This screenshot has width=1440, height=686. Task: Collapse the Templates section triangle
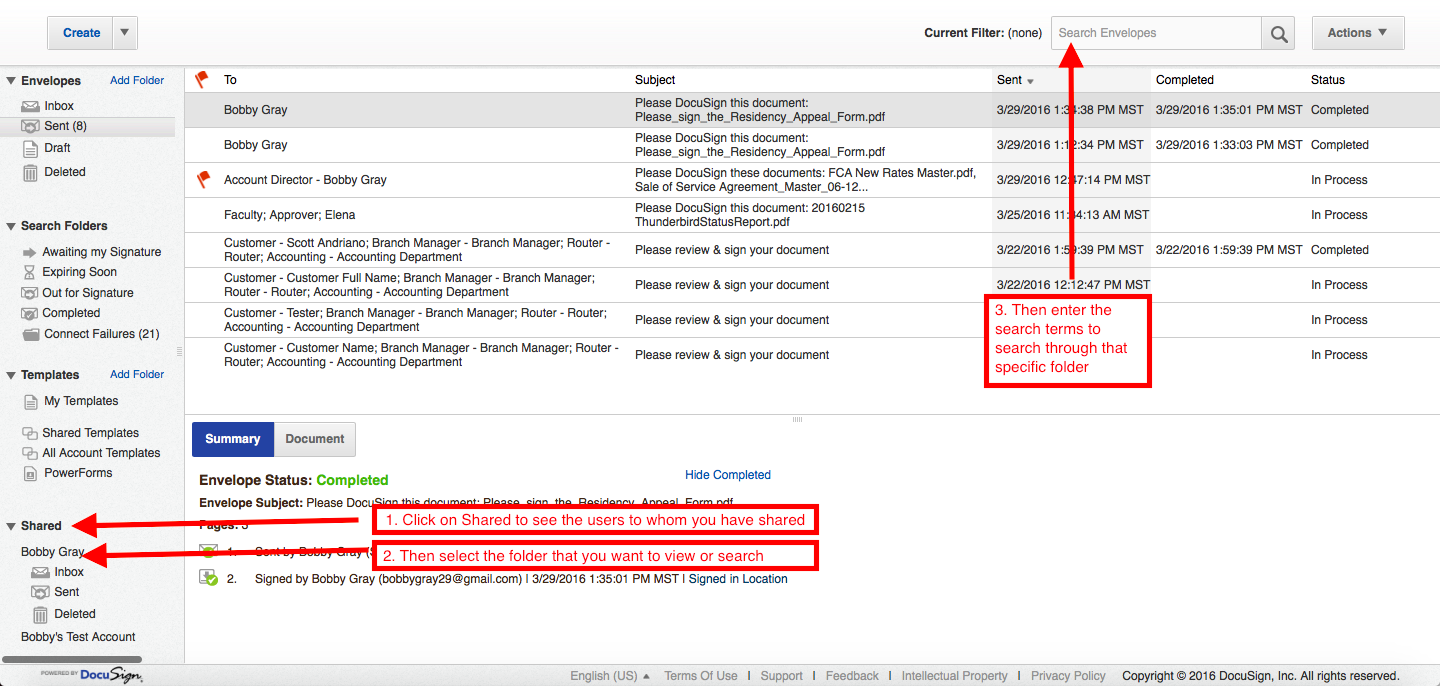[x=11, y=375]
